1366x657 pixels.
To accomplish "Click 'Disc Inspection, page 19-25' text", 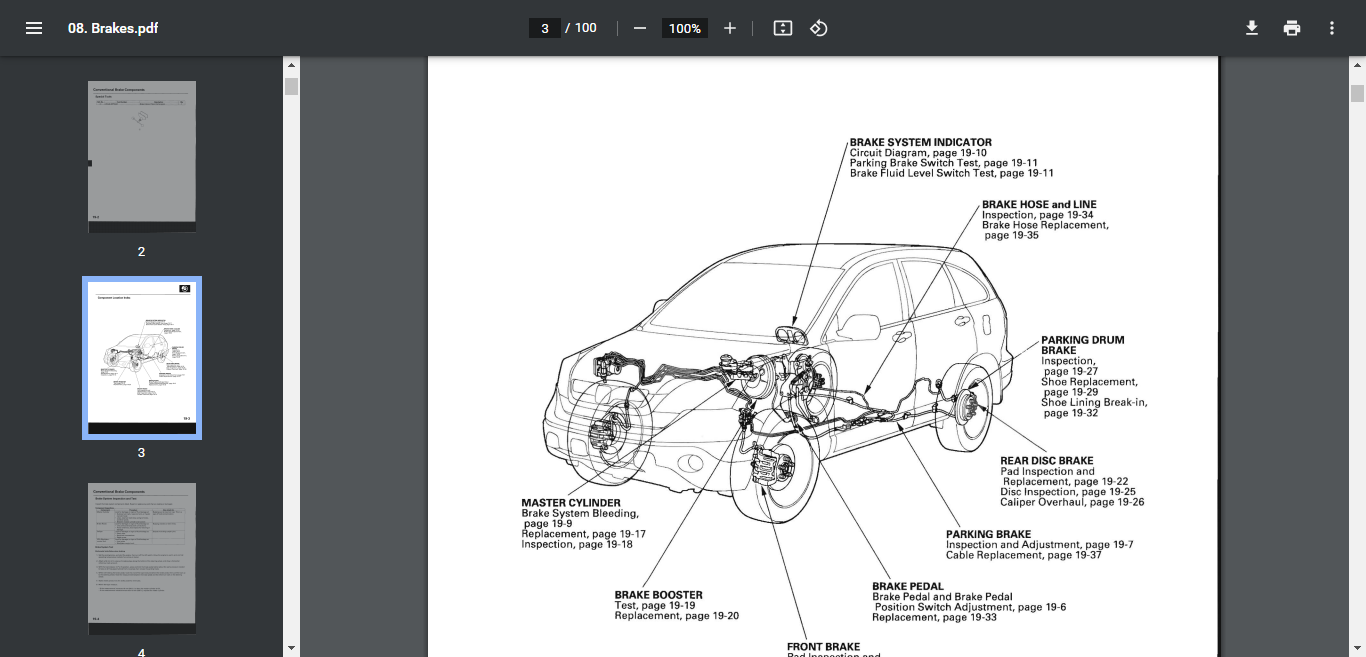I will (x=1068, y=492).
